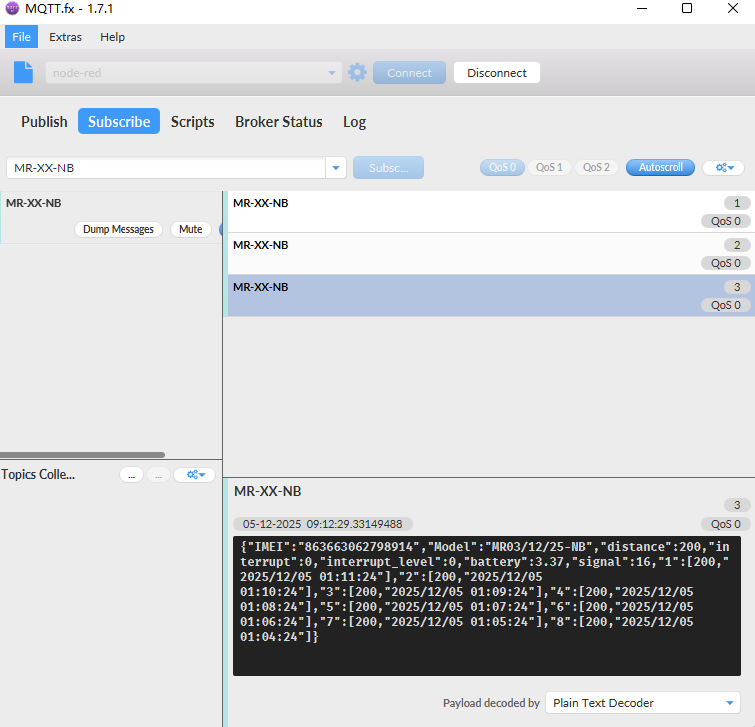Click the JSON payload text area
The height and width of the screenshot is (727, 755).
point(487,606)
